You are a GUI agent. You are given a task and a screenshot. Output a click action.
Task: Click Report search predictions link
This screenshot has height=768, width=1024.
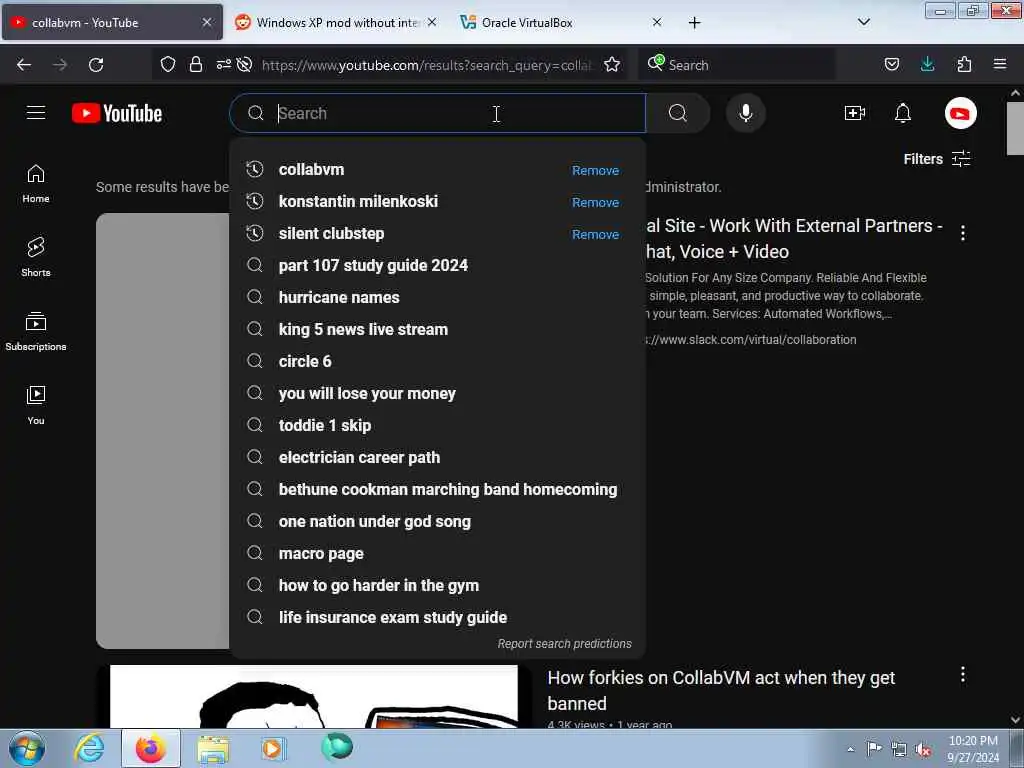[564, 644]
